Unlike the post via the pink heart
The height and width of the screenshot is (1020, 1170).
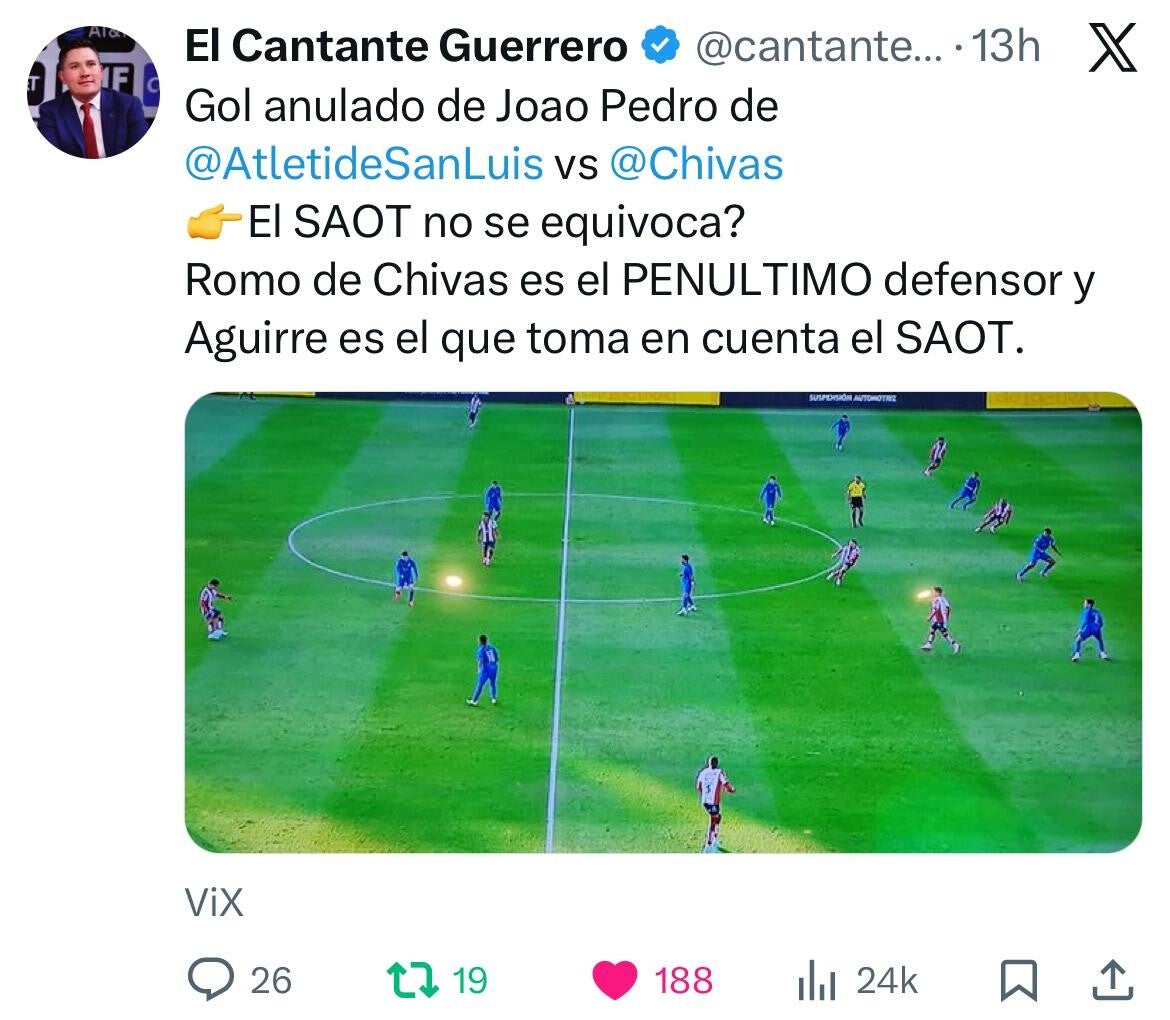pyautogui.click(x=614, y=980)
